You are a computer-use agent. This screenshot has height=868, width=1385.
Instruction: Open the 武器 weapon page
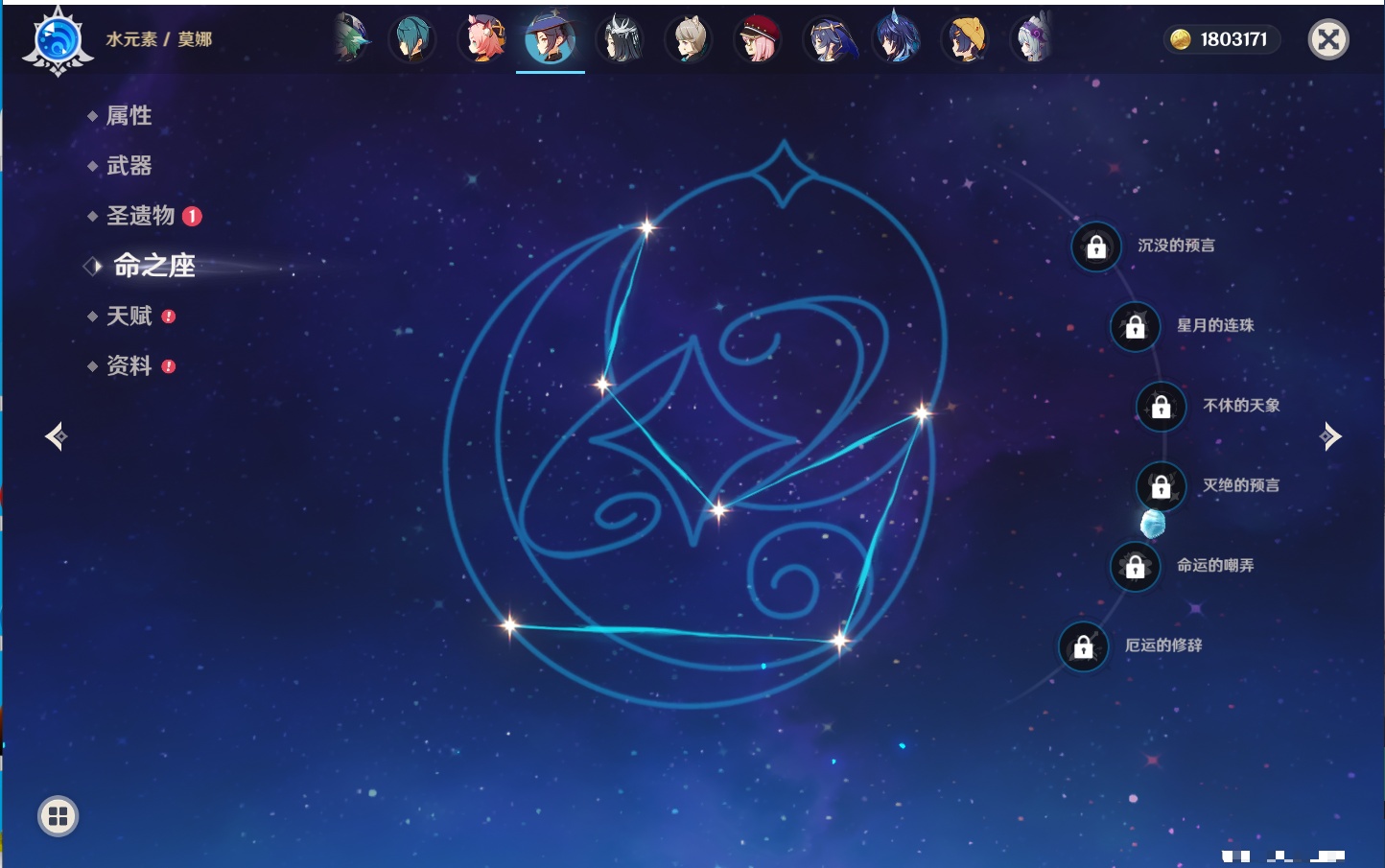click(129, 166)
